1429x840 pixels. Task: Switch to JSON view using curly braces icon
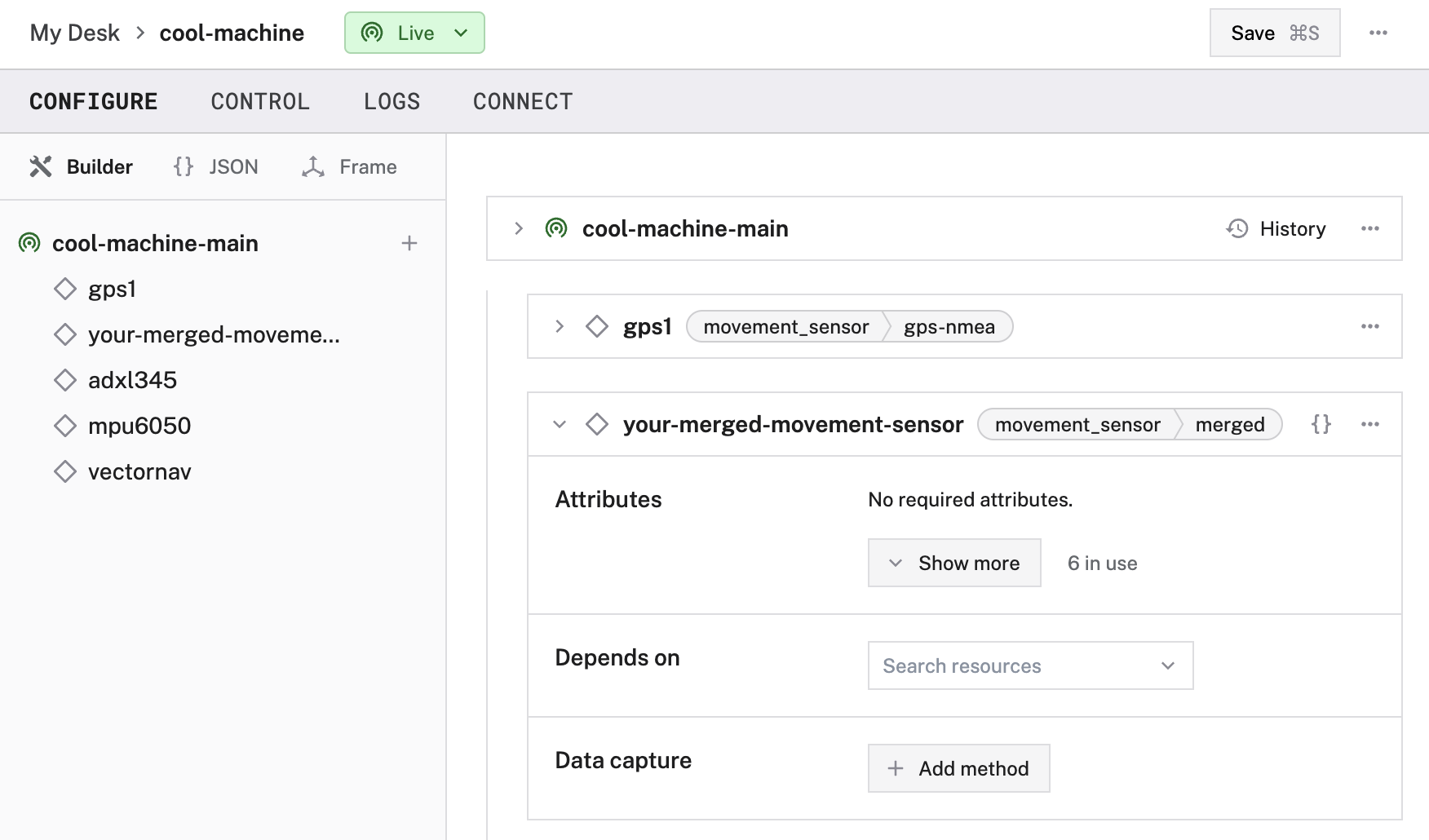[x=184, y=166]
